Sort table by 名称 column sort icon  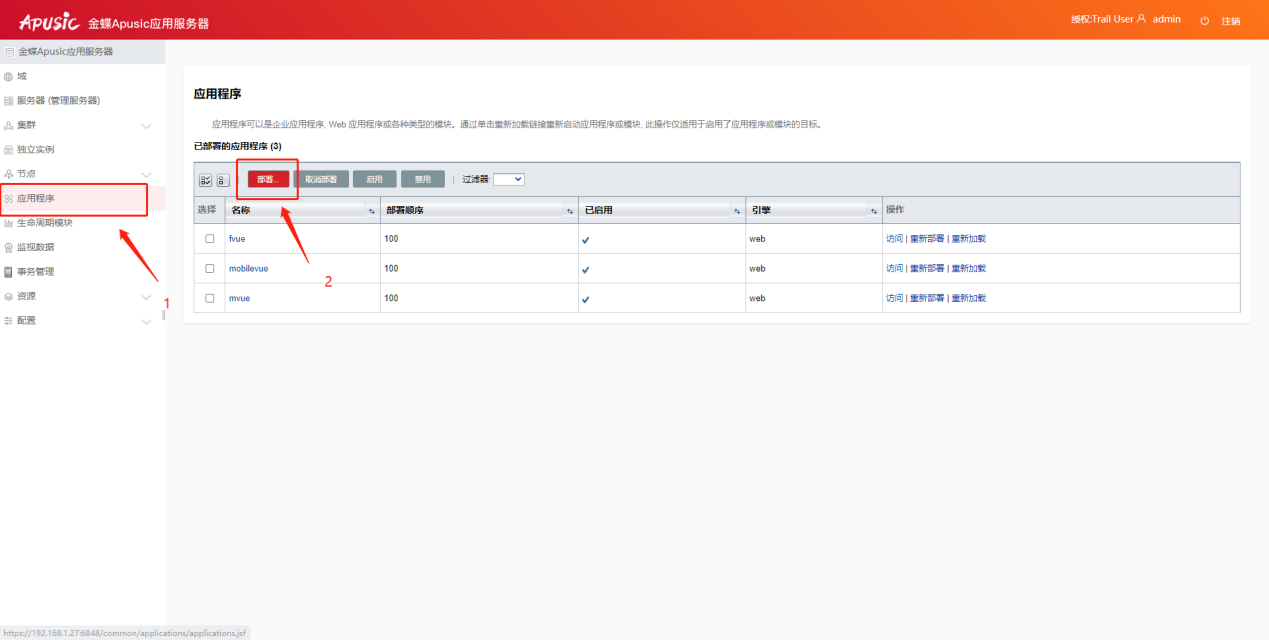pos(371,211)
